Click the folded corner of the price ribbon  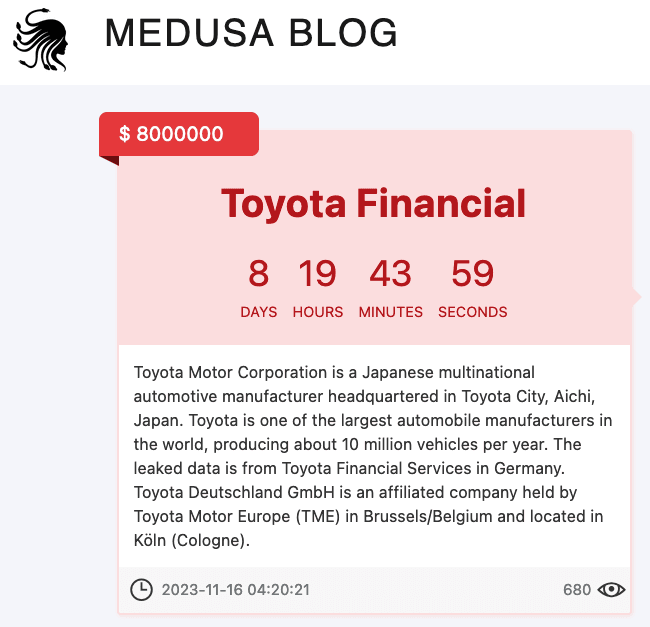[109, 160]
